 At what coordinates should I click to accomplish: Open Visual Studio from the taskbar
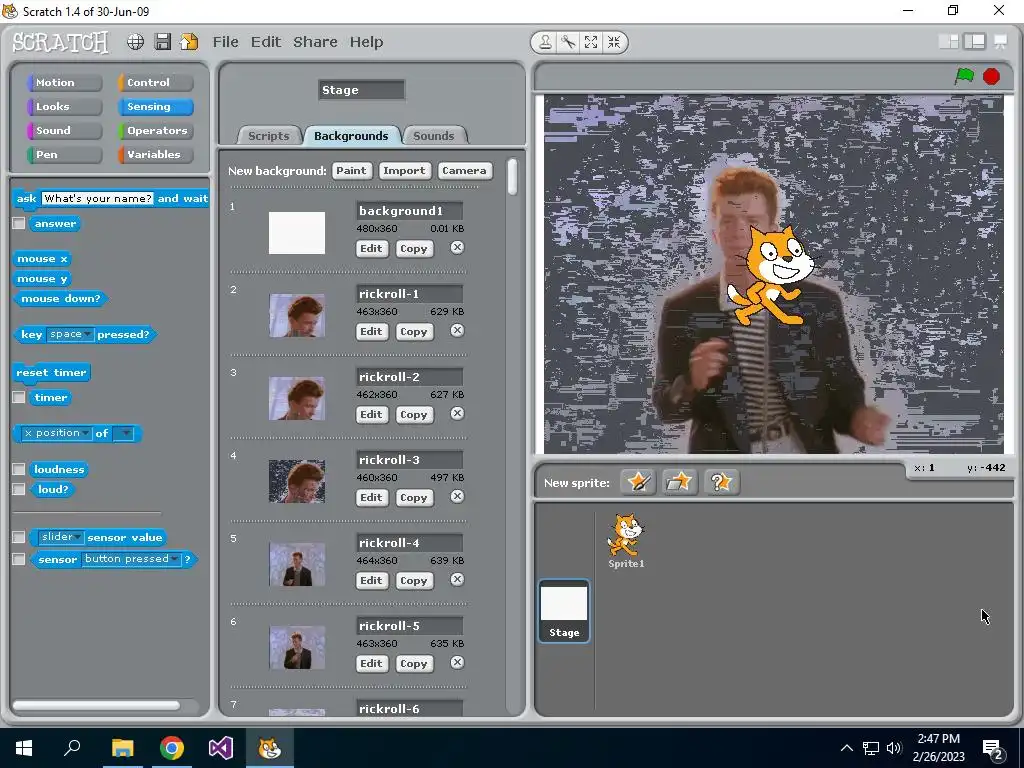[221, 748]
